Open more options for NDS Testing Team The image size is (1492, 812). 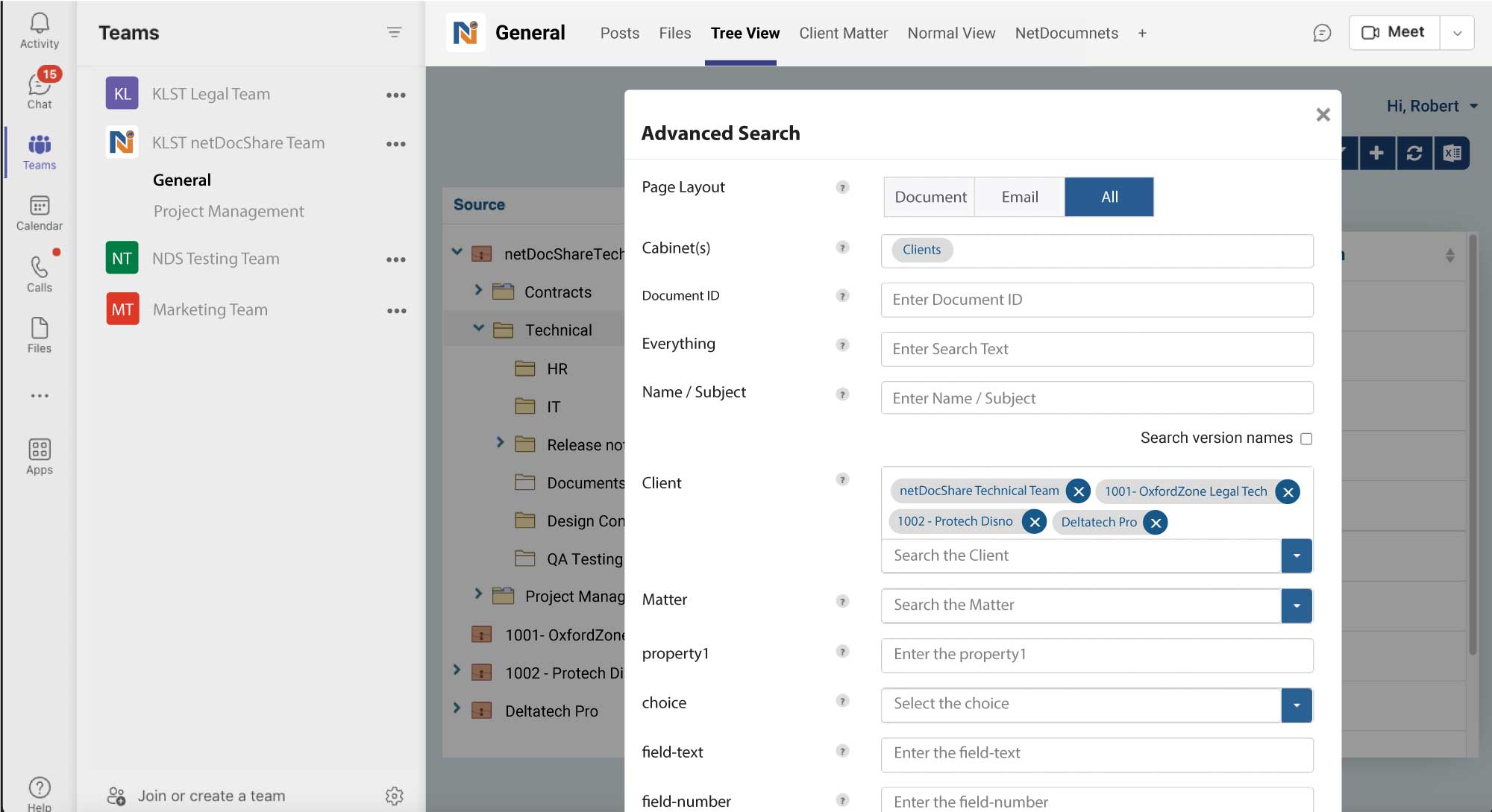(x=396, y=259)
